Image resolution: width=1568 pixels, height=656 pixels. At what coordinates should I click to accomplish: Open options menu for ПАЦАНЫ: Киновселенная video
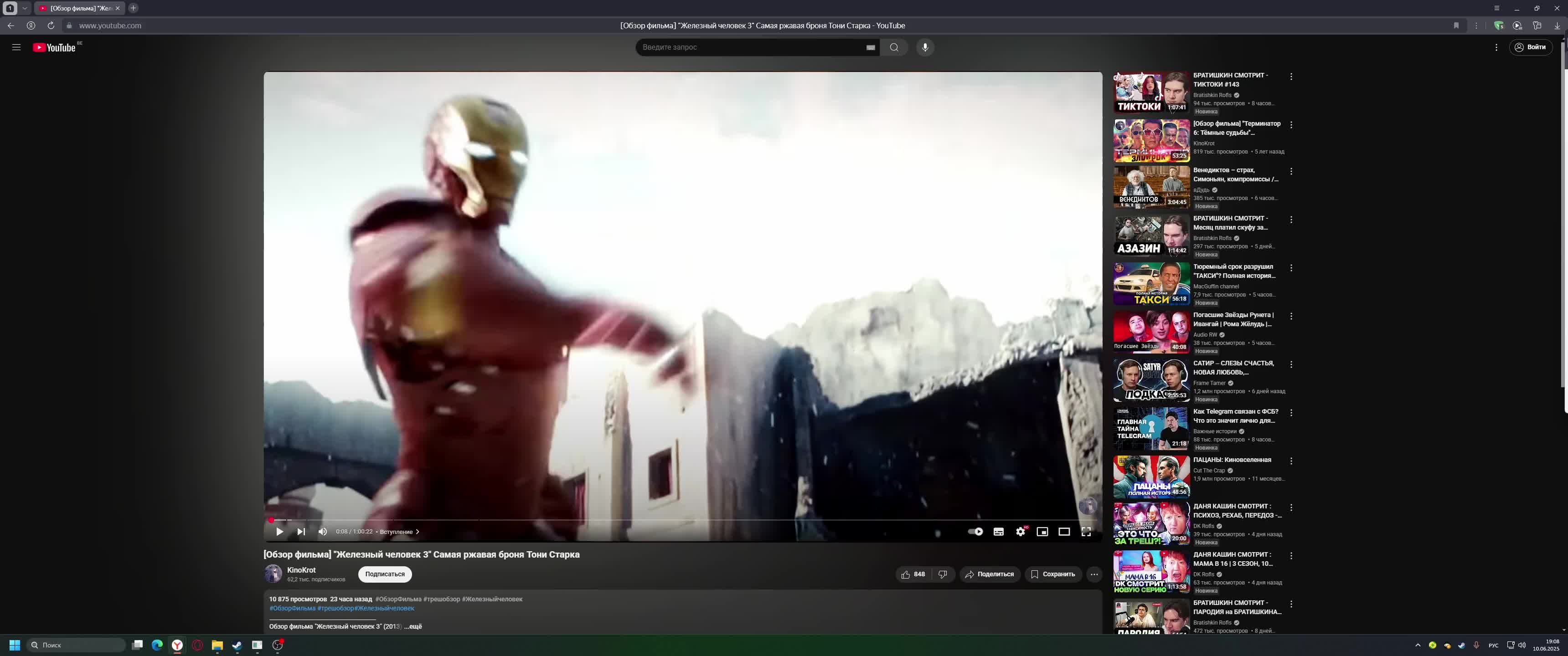pos(1291,461)
